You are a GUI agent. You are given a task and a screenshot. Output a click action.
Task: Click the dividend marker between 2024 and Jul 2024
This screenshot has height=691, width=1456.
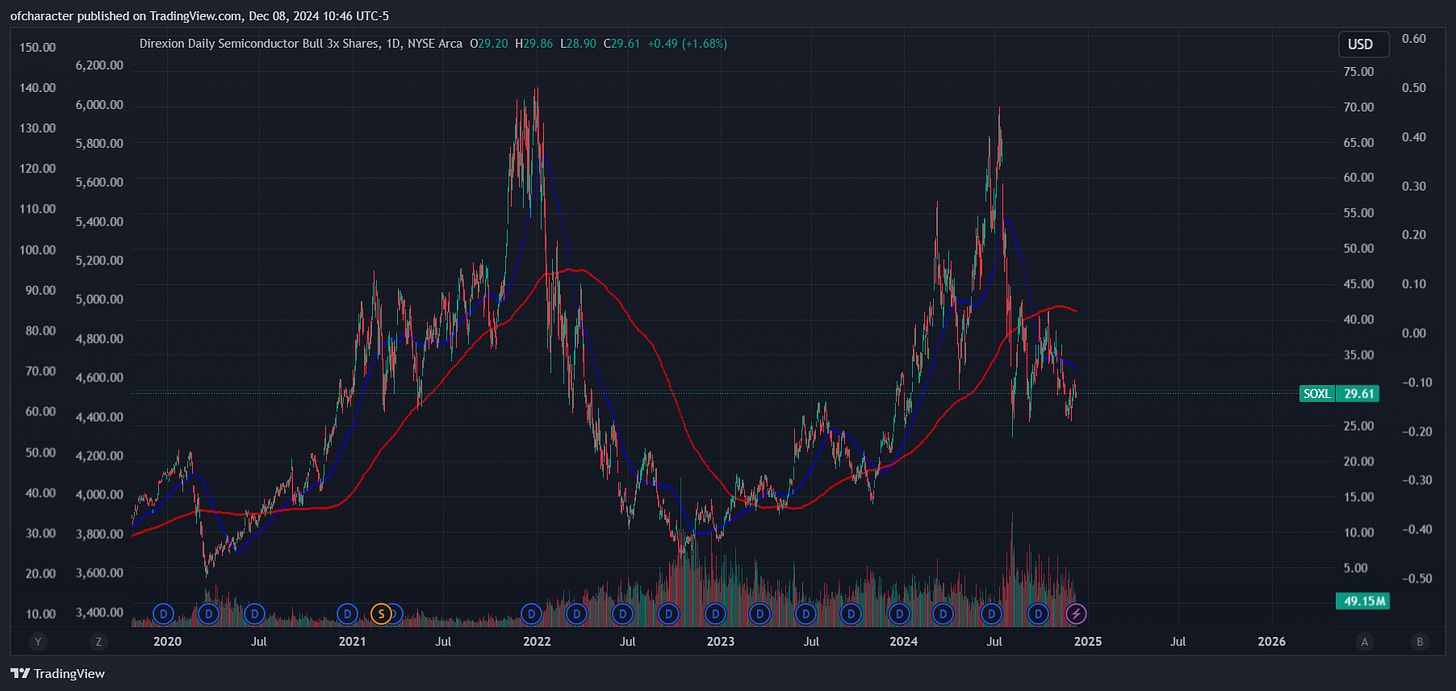coord(943,612)
